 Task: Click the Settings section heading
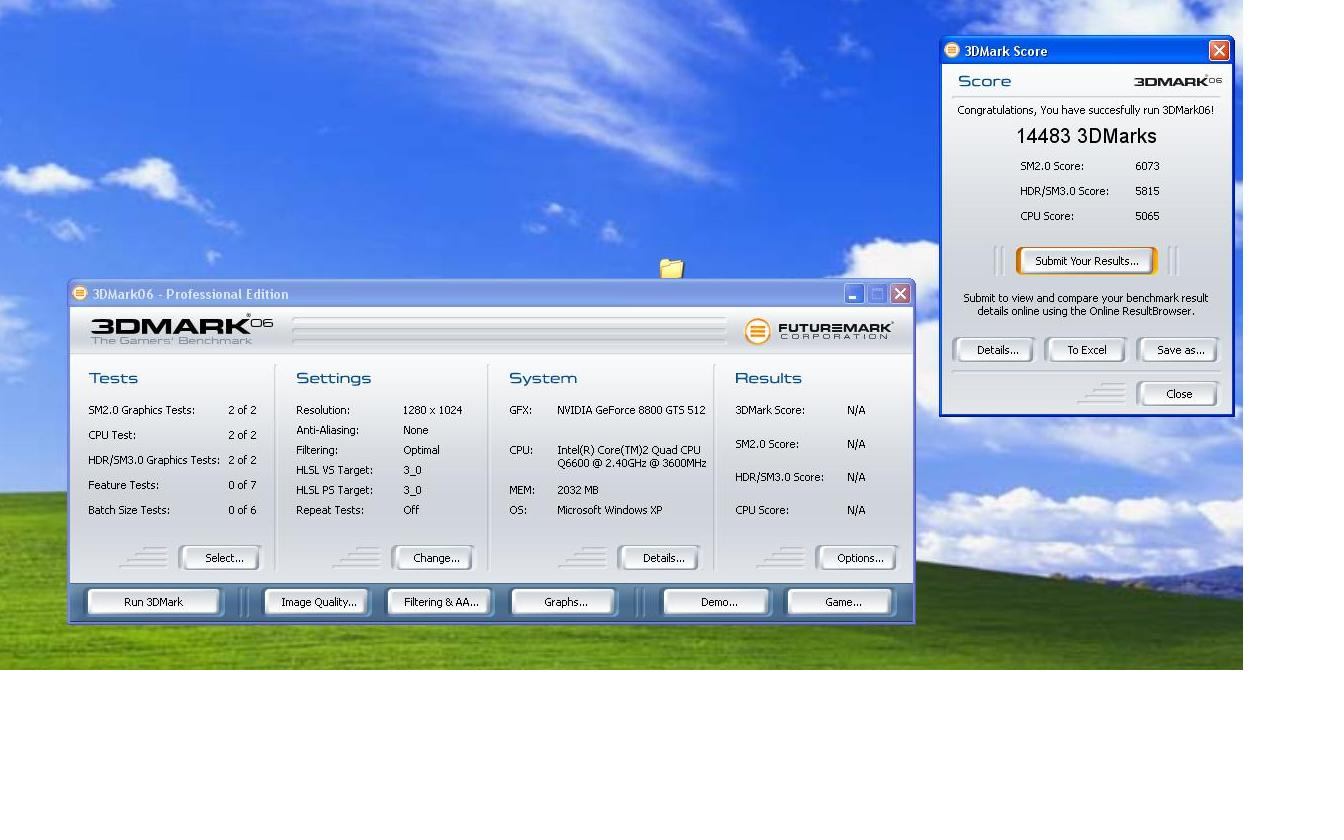click(333, 378)
